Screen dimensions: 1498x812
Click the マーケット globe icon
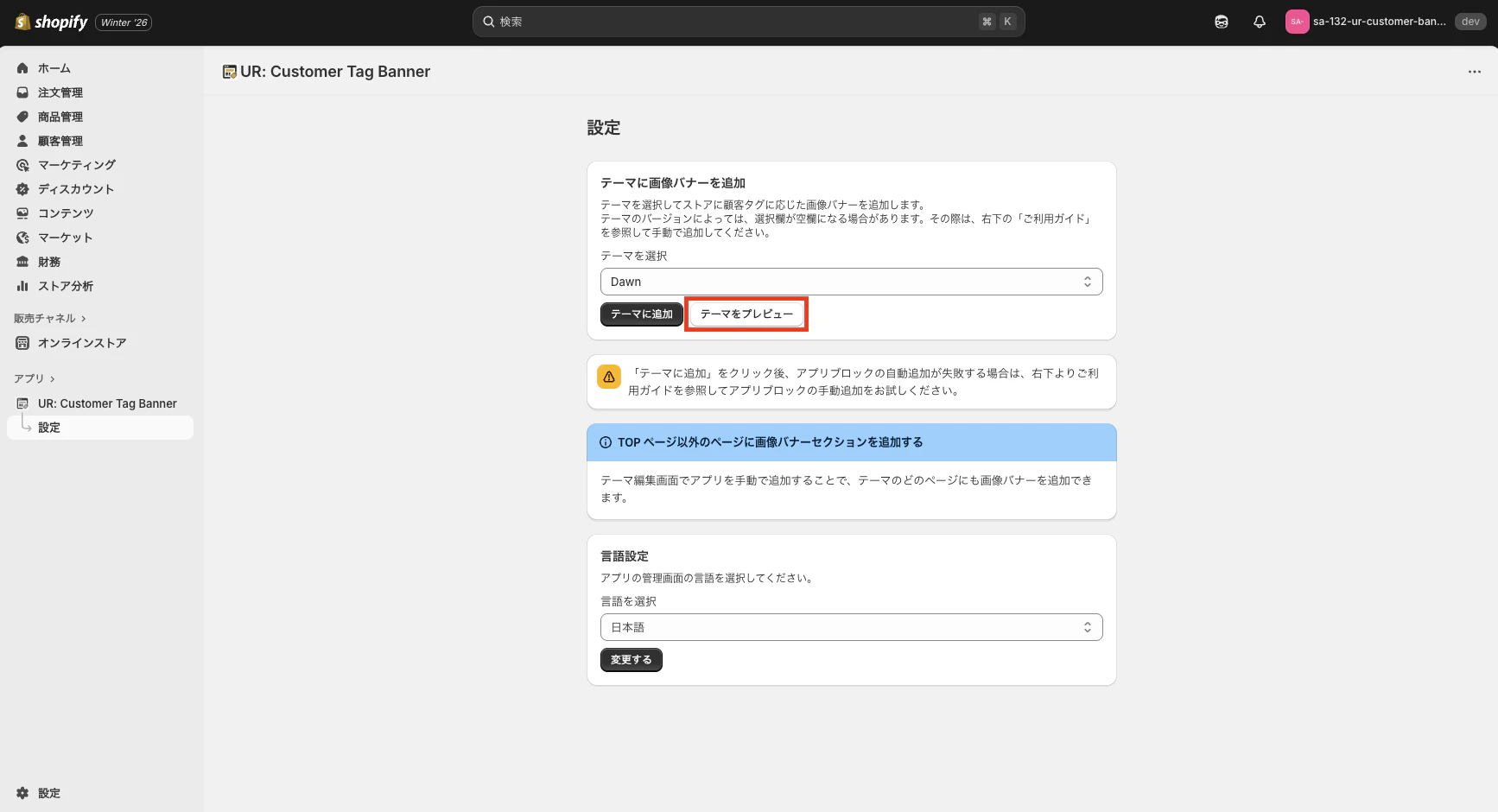point(22,238)
